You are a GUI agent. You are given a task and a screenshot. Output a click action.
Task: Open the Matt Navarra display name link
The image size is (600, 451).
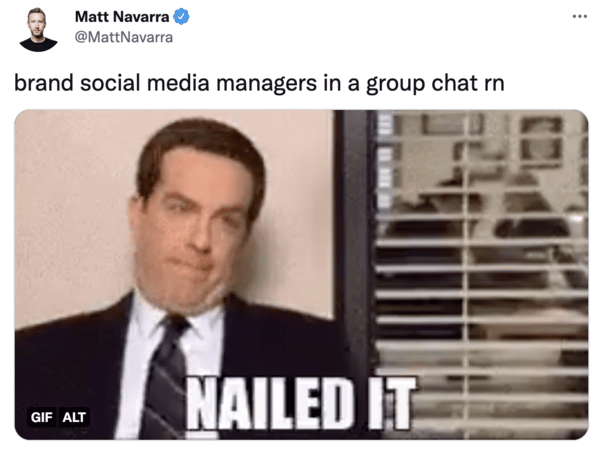122,17
